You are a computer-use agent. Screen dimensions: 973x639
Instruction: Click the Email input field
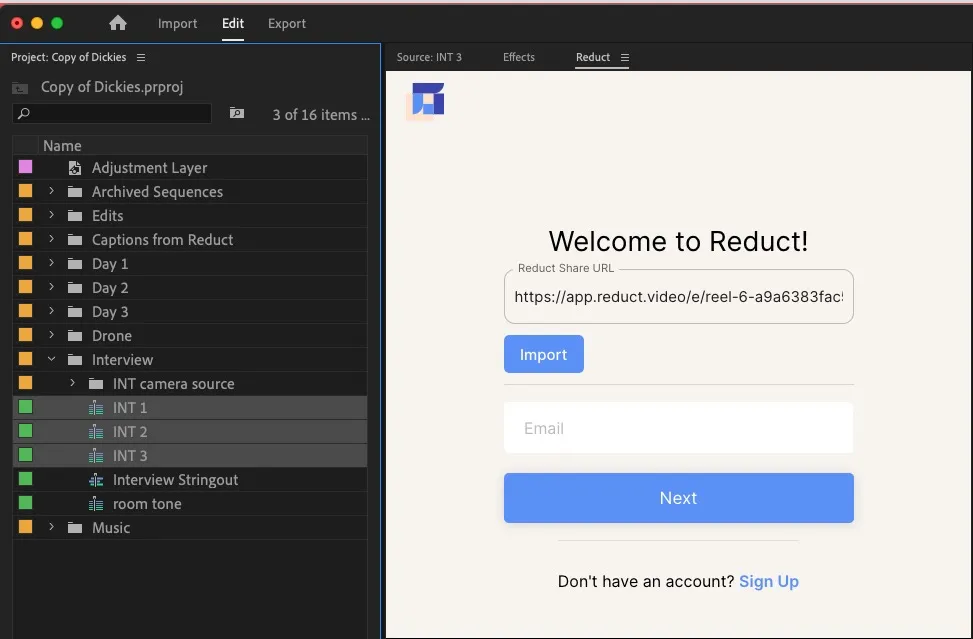pos(678,428)
